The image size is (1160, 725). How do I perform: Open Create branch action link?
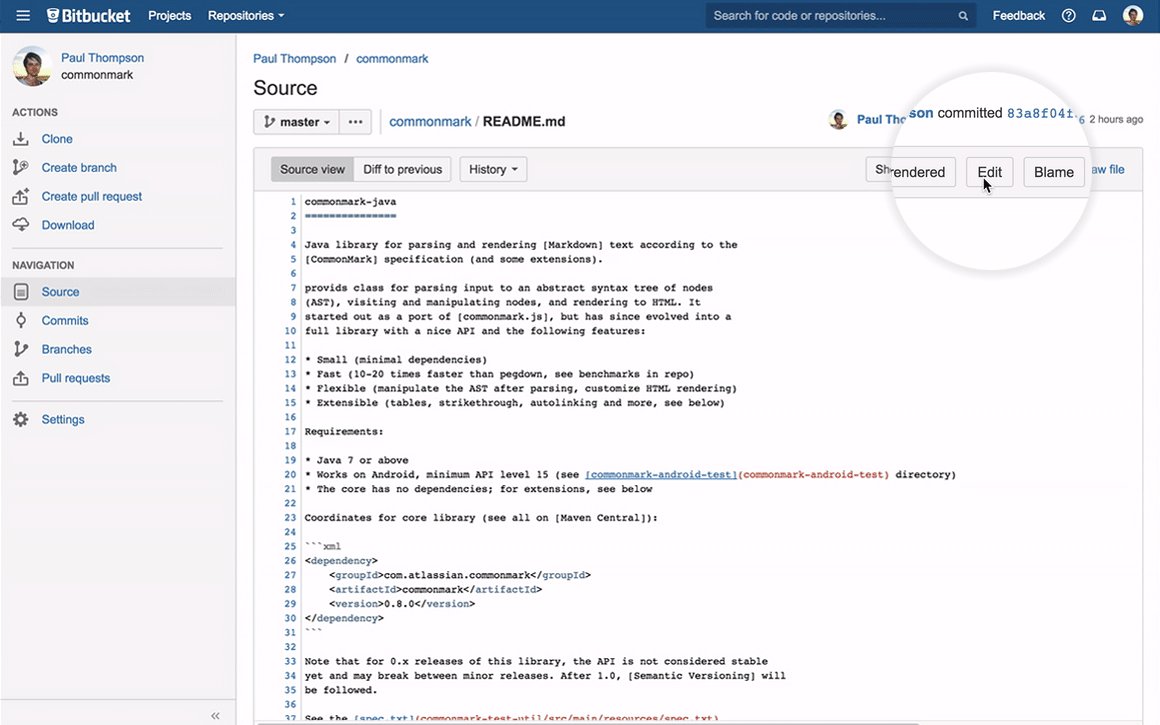tap(79, 168)
